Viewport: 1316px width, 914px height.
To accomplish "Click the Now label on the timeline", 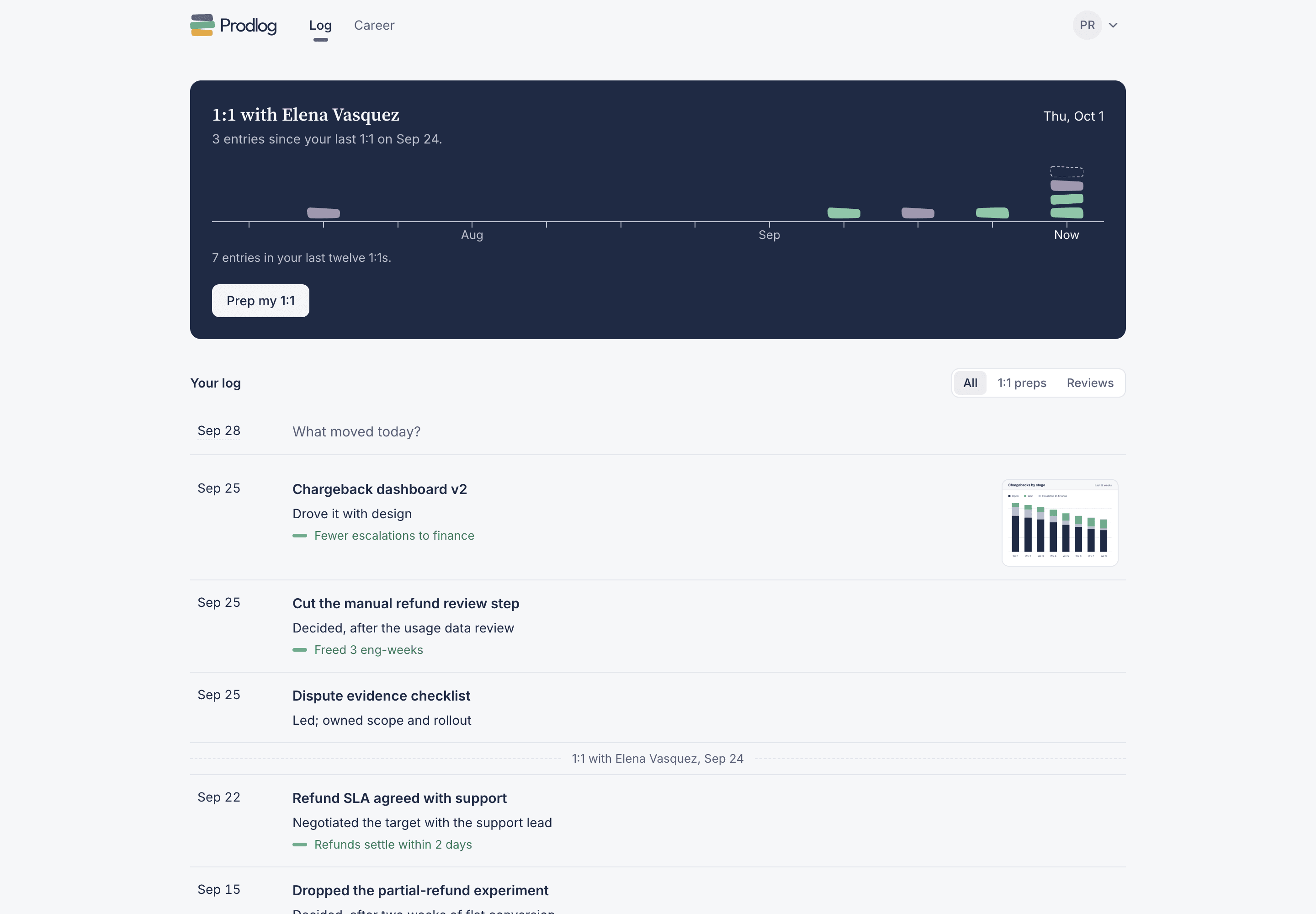I will click(x=1067, y=235).
